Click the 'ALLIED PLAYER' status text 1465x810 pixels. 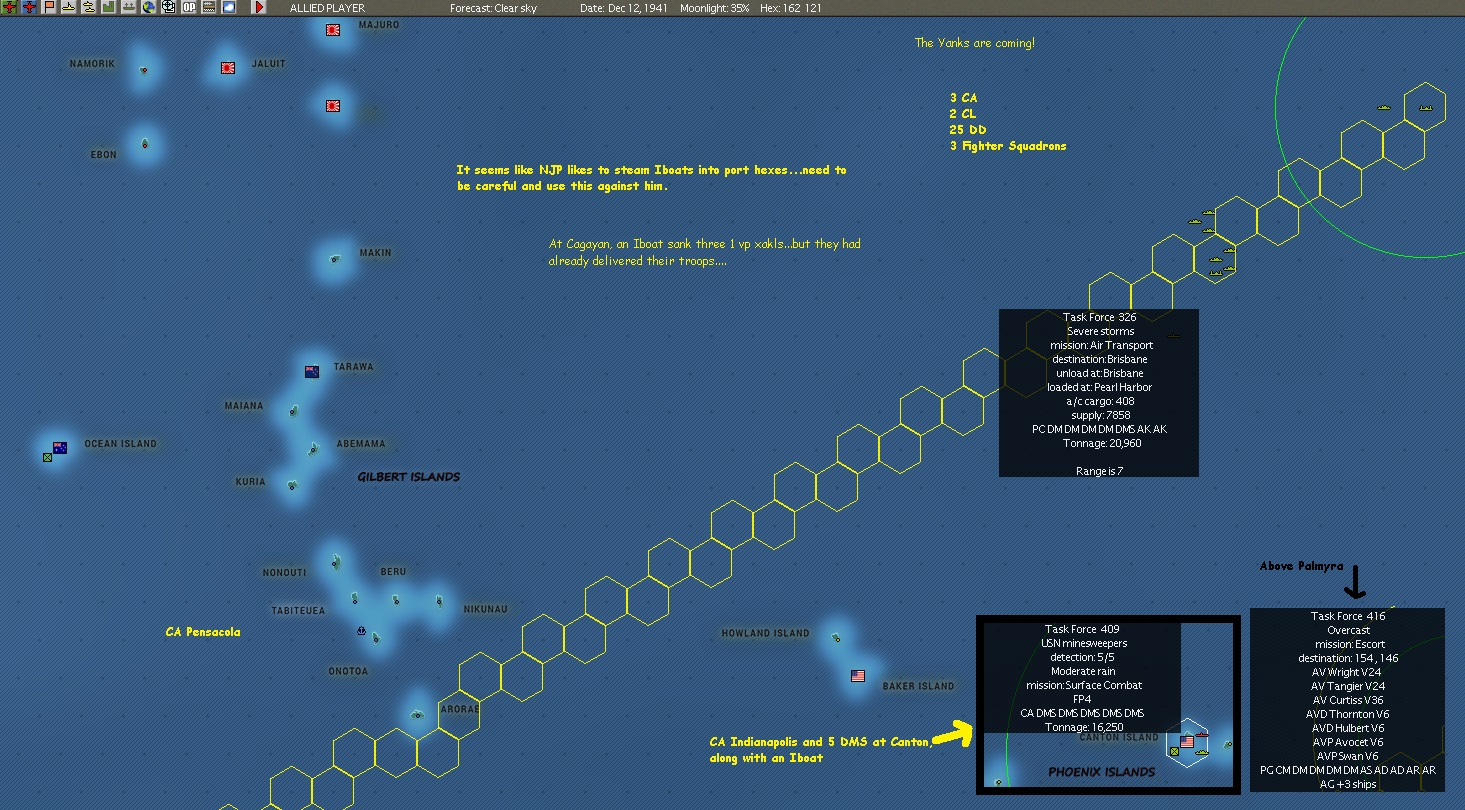327,8
